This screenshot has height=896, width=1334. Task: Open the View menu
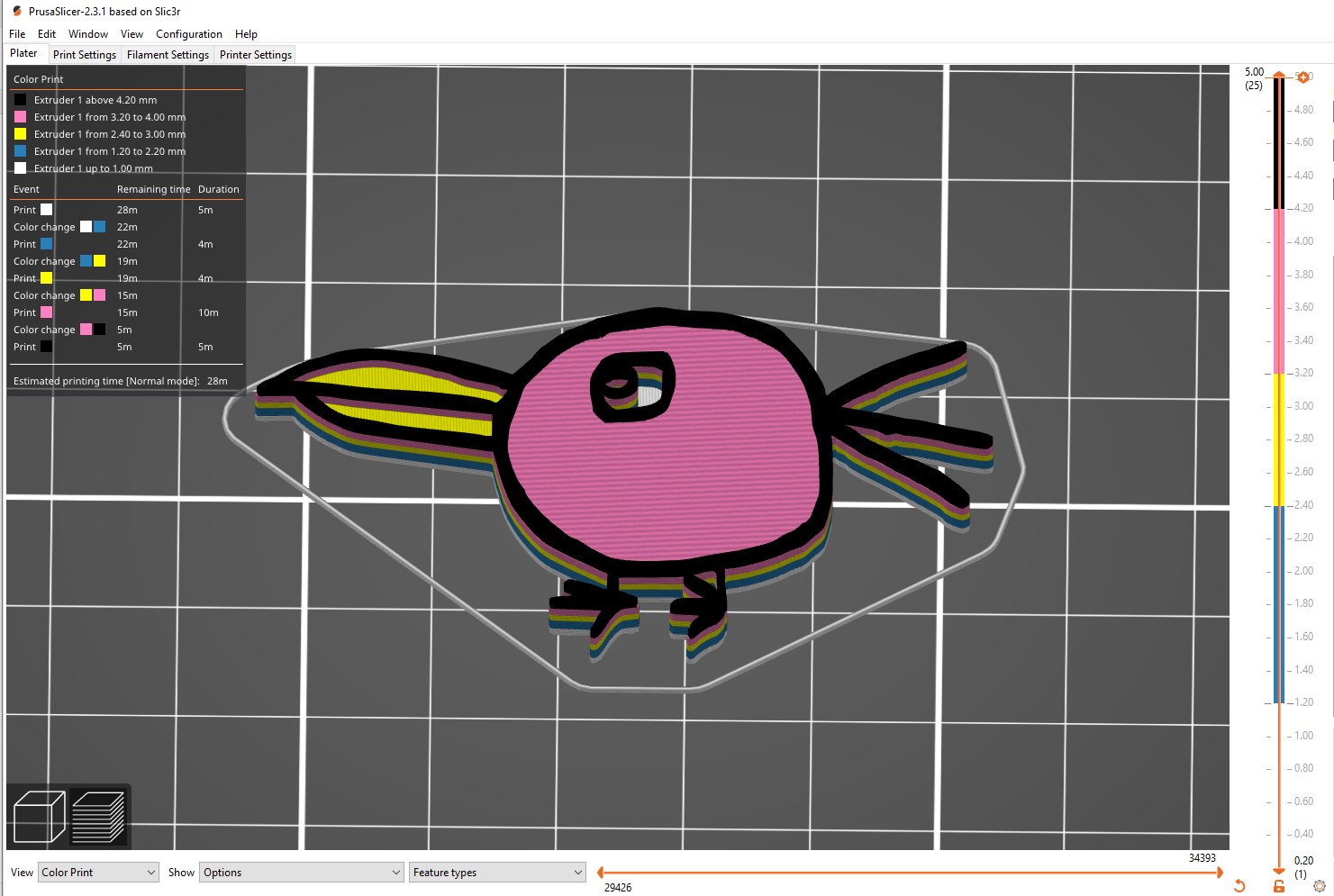[132, 34]
